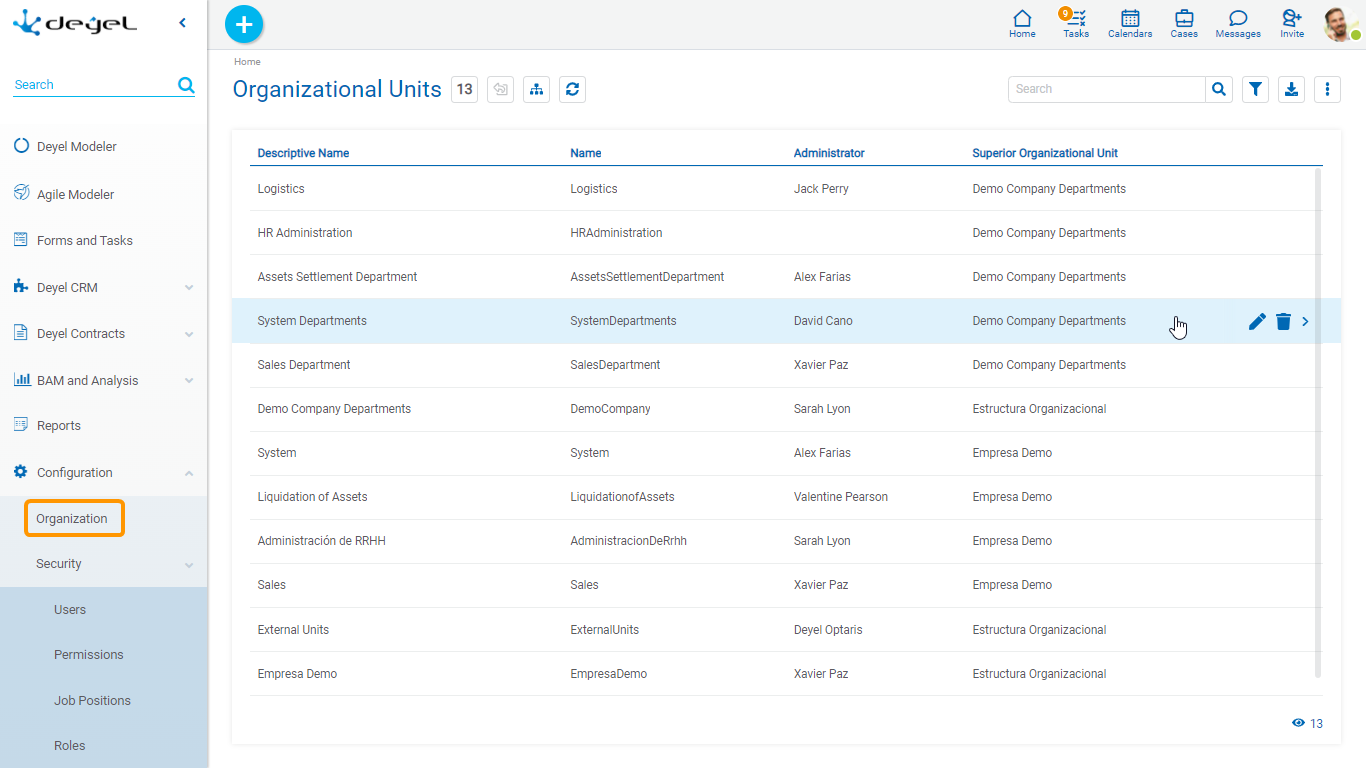Show organizational hierarchy tree view icon

(x=537, y=89)
